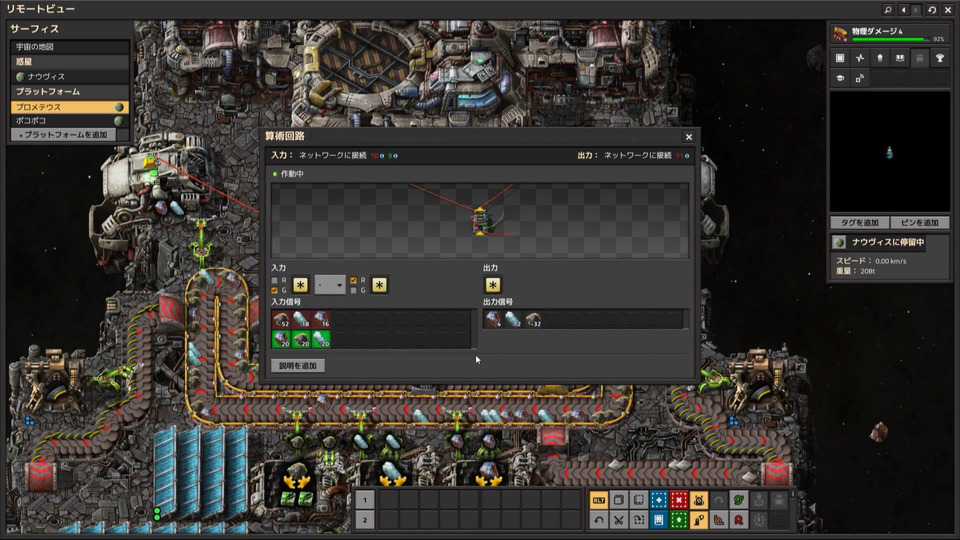Image resolution: width=960 pixels, height=540 pixels.
Task: Click the blue blueprint tool icon
Action: point(659,500)
